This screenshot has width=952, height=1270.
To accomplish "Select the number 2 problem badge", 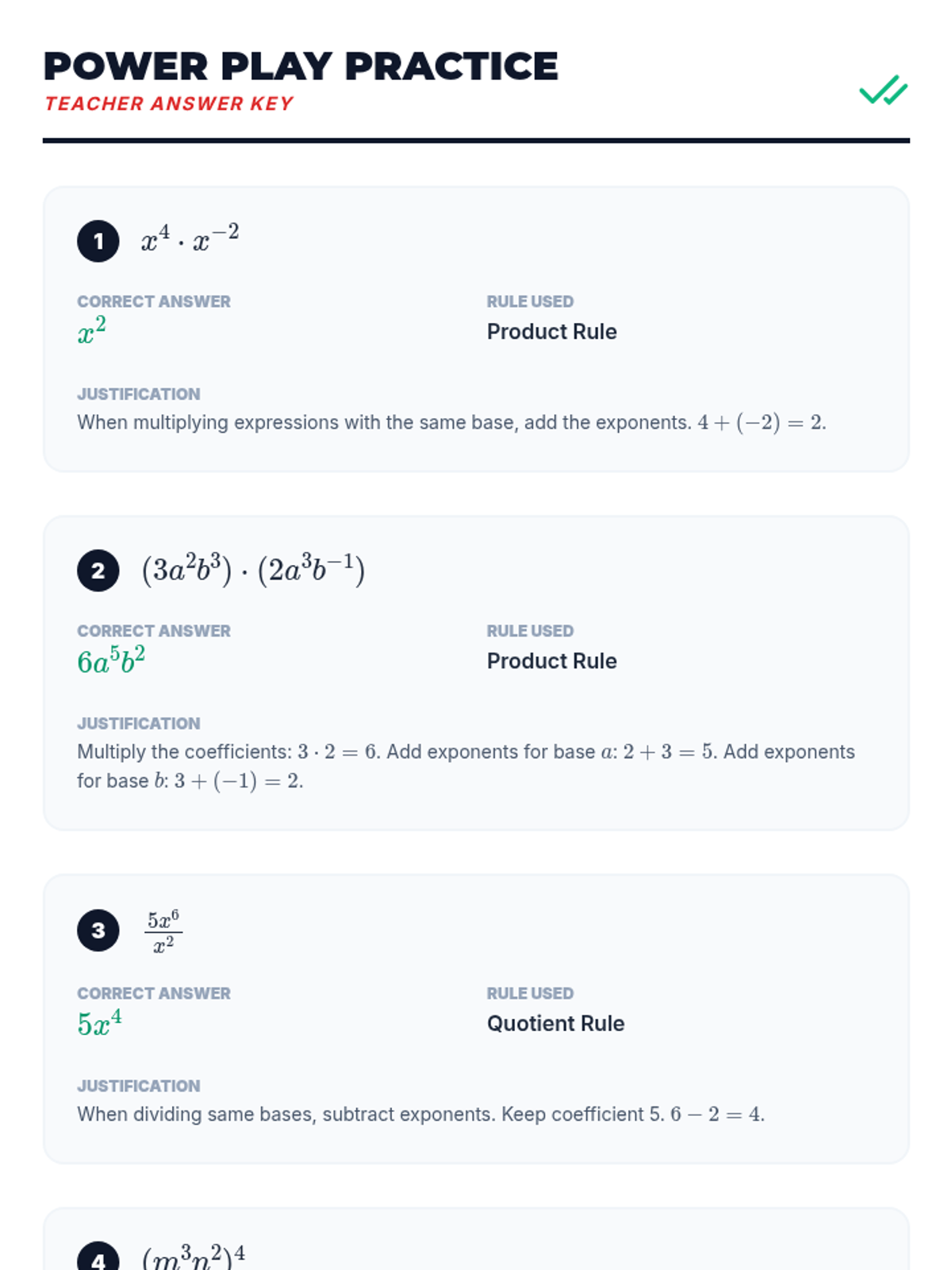I will pyautogui.click(x=98, y=571).
